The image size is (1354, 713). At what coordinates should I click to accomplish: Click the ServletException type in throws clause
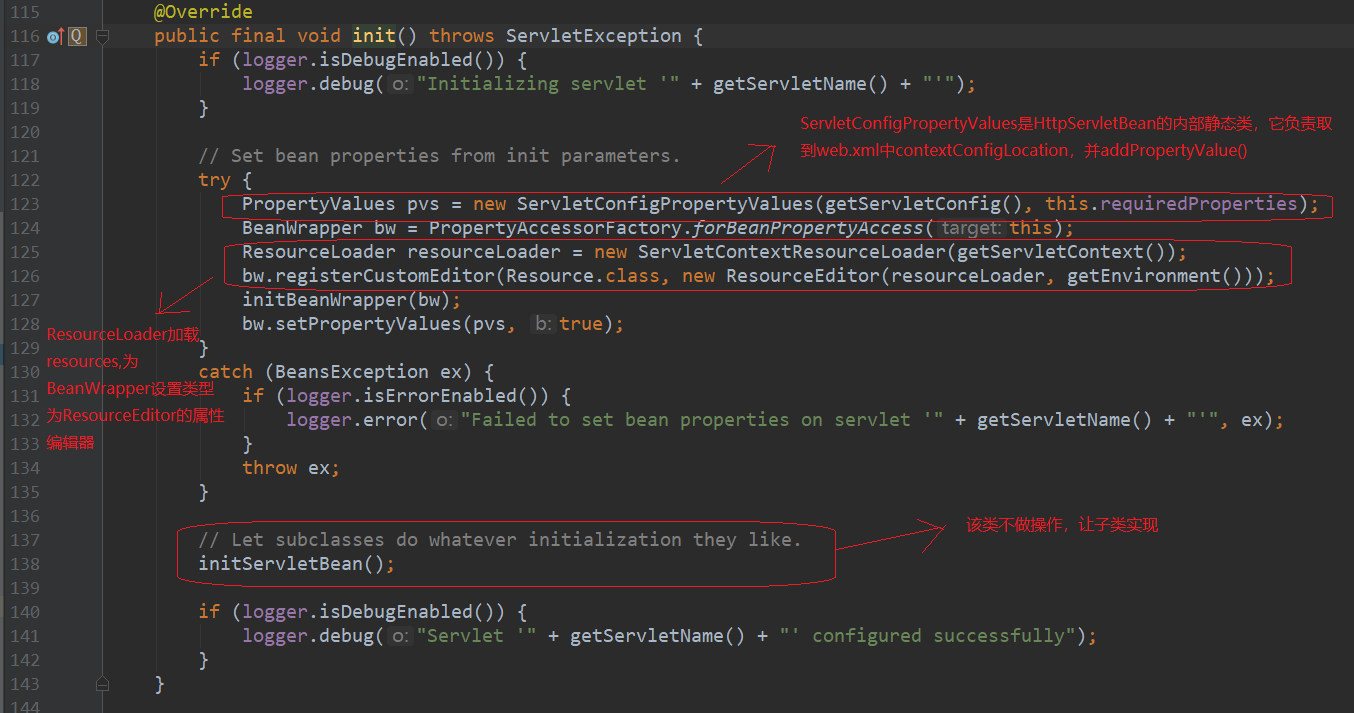594,36
